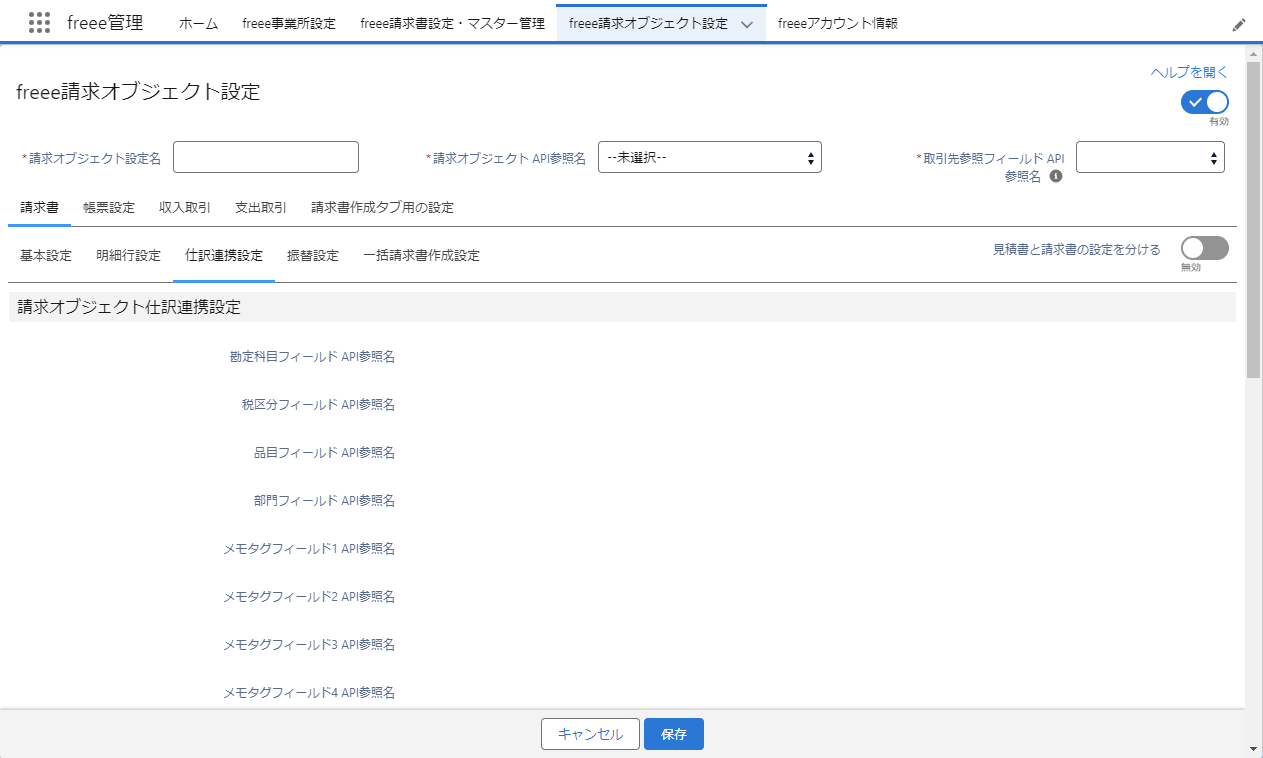Screen dimensions: 1263x758
Task: Toggle the 有効 switch off
Action: click(x=1204, y=102)
